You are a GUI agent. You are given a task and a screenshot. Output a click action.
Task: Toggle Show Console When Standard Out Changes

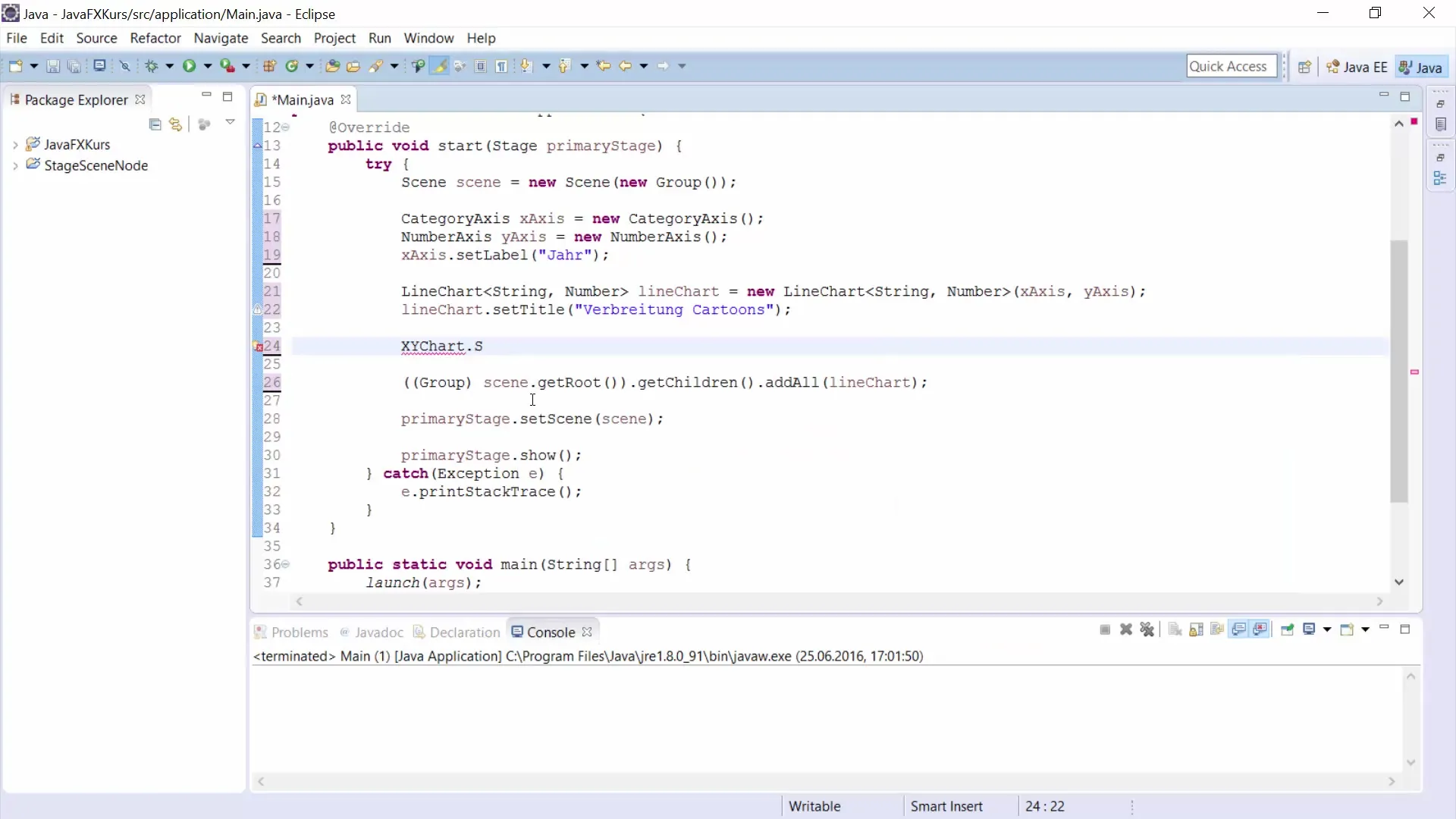[1239, 629]
